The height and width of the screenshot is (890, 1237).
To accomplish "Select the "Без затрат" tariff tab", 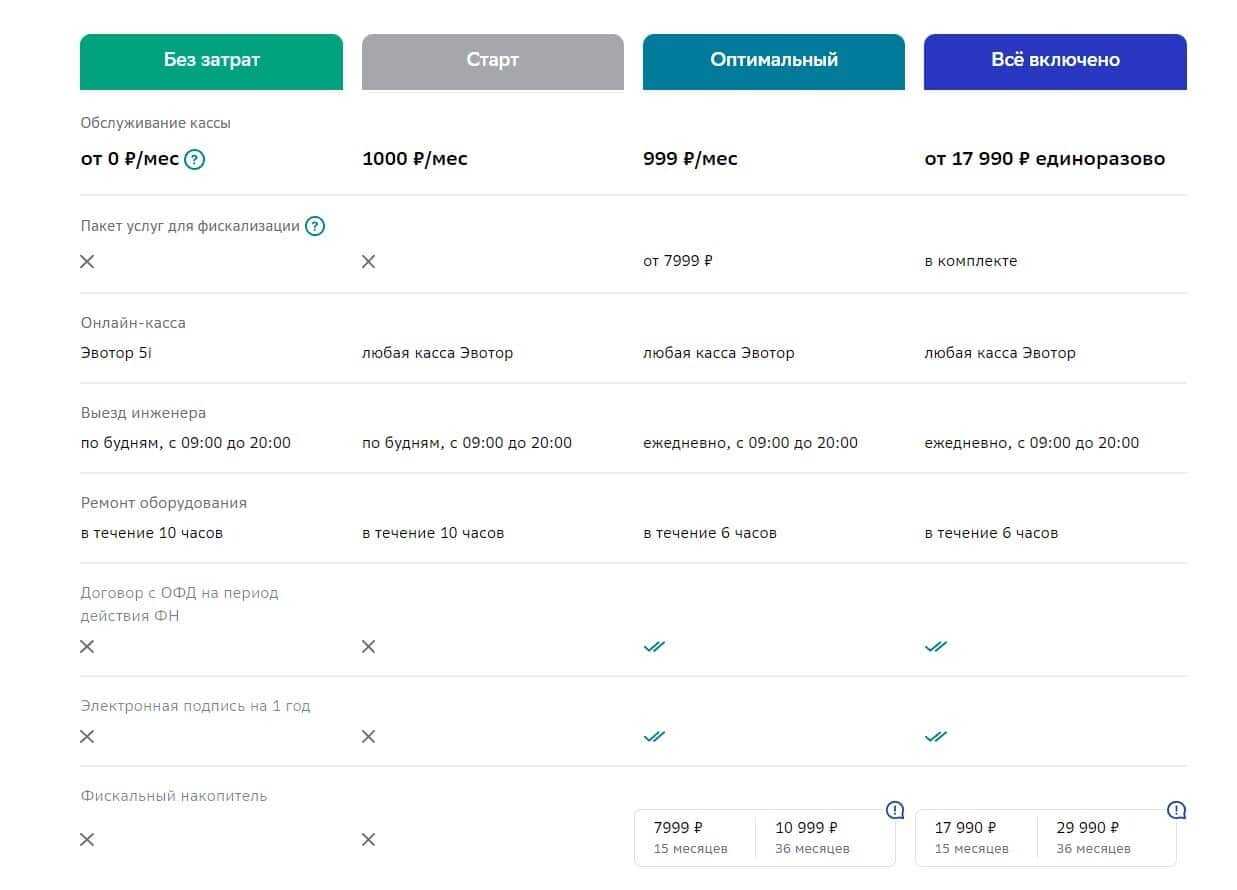I will (x=211, y=61).
